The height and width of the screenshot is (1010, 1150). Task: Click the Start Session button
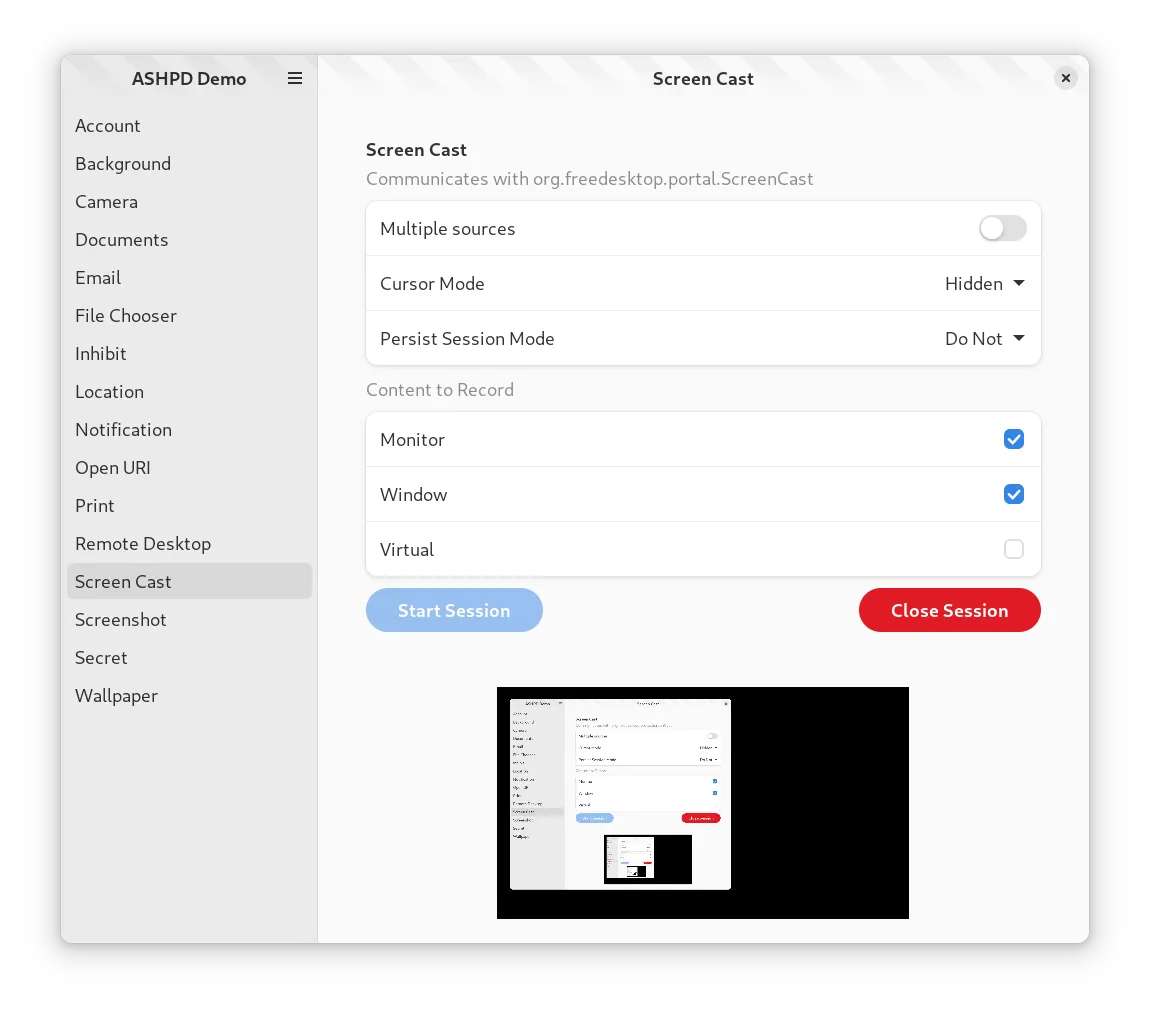tap(454, 610)
